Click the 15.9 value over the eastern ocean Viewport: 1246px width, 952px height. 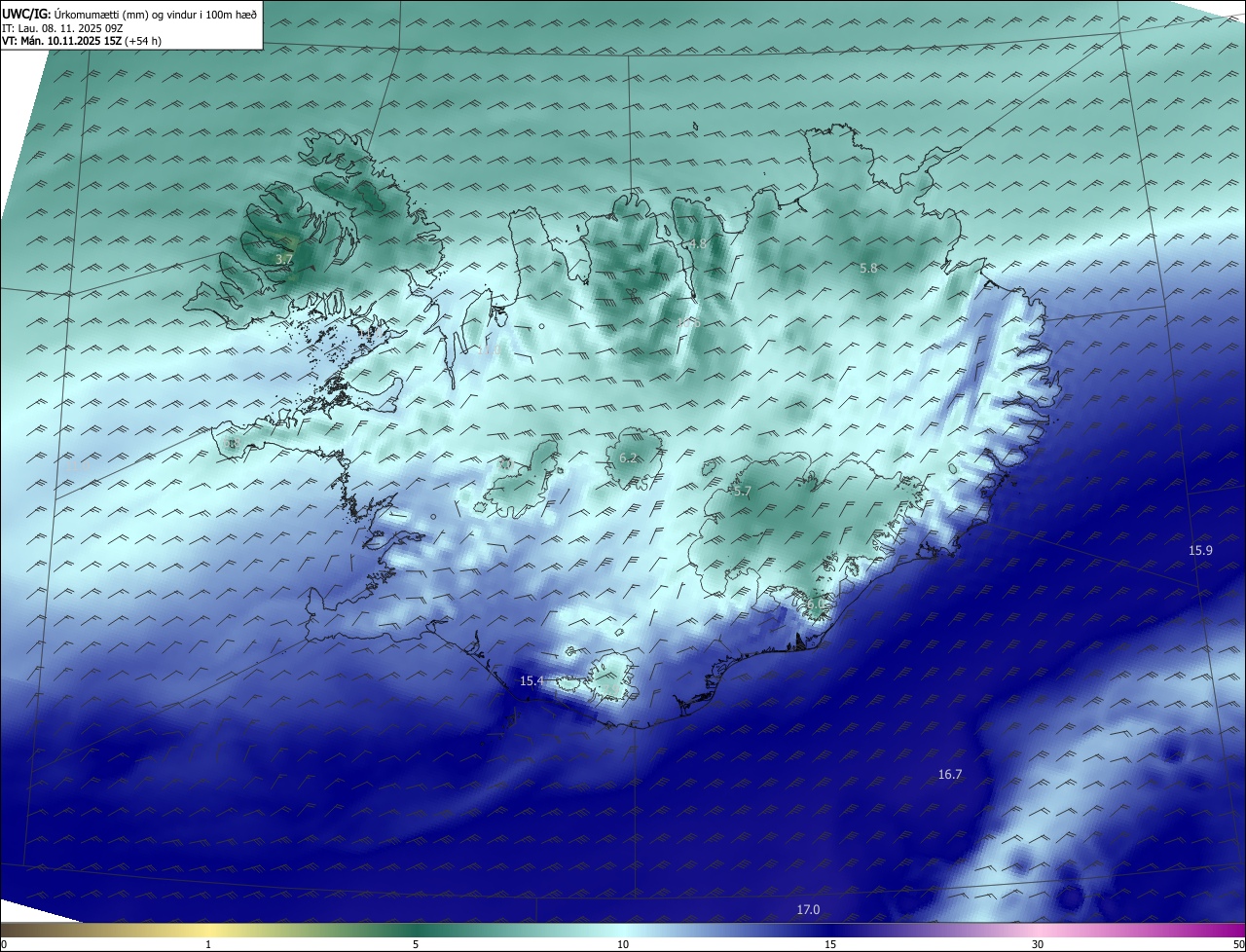[x=1200, y=550]
